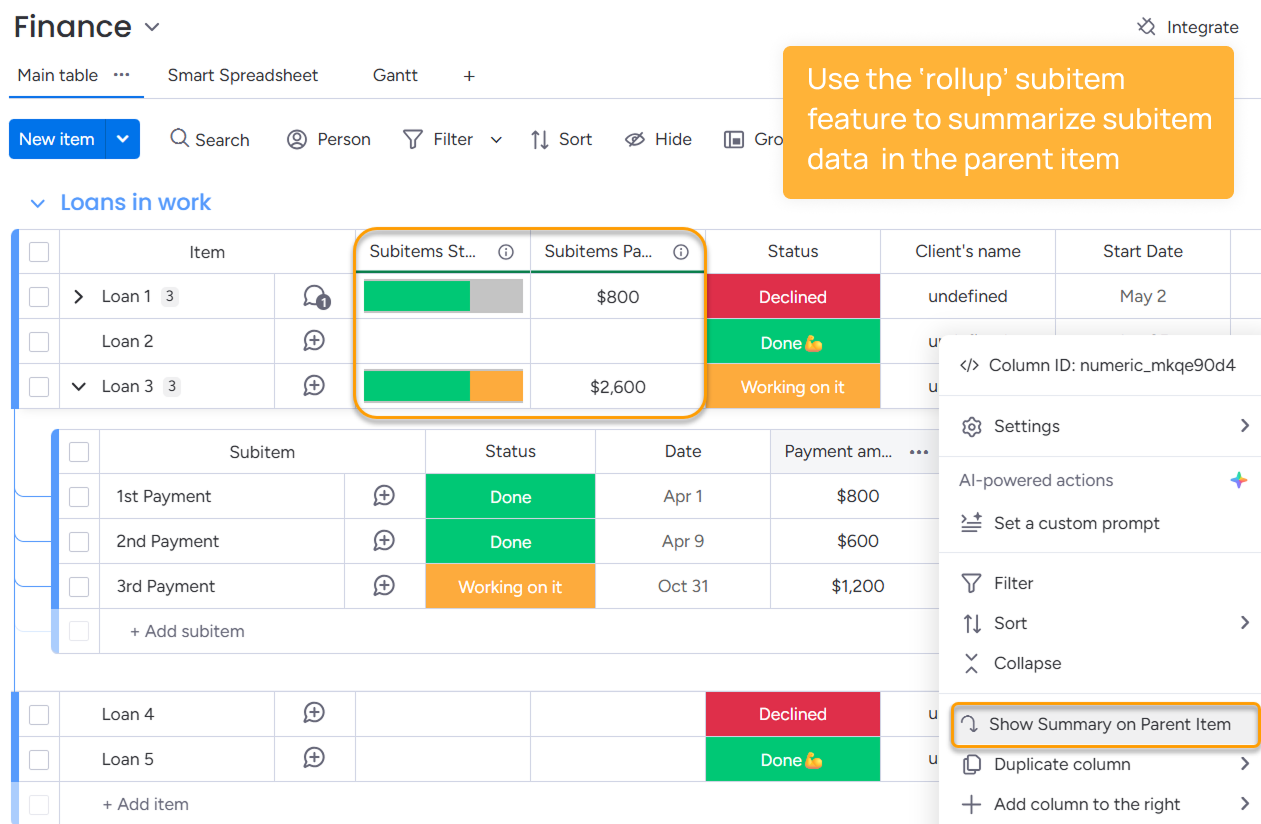Screen dimensions: 1261x824
Task: Collapse the Loans in work group
Action: pos(38,203)
